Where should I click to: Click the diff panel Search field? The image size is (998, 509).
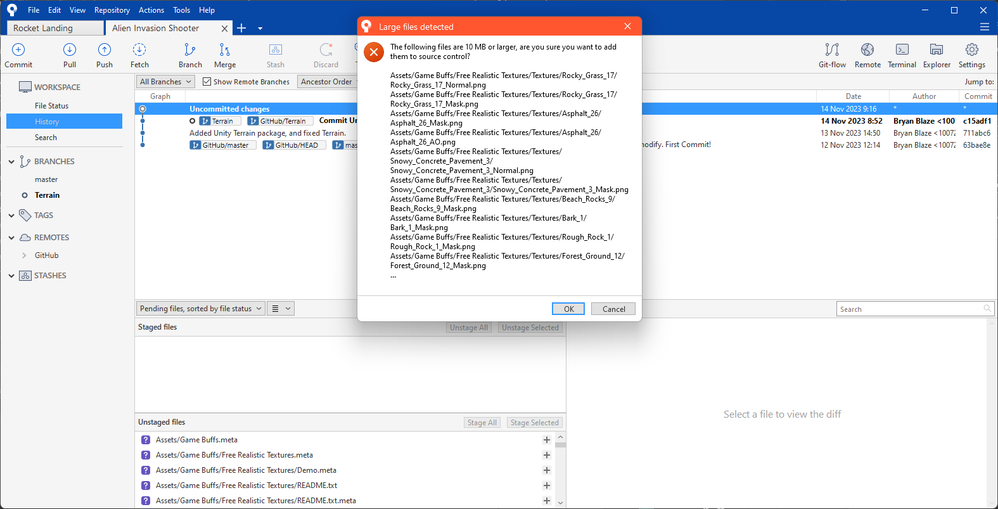pyautogui.click(x=914, y=309)
